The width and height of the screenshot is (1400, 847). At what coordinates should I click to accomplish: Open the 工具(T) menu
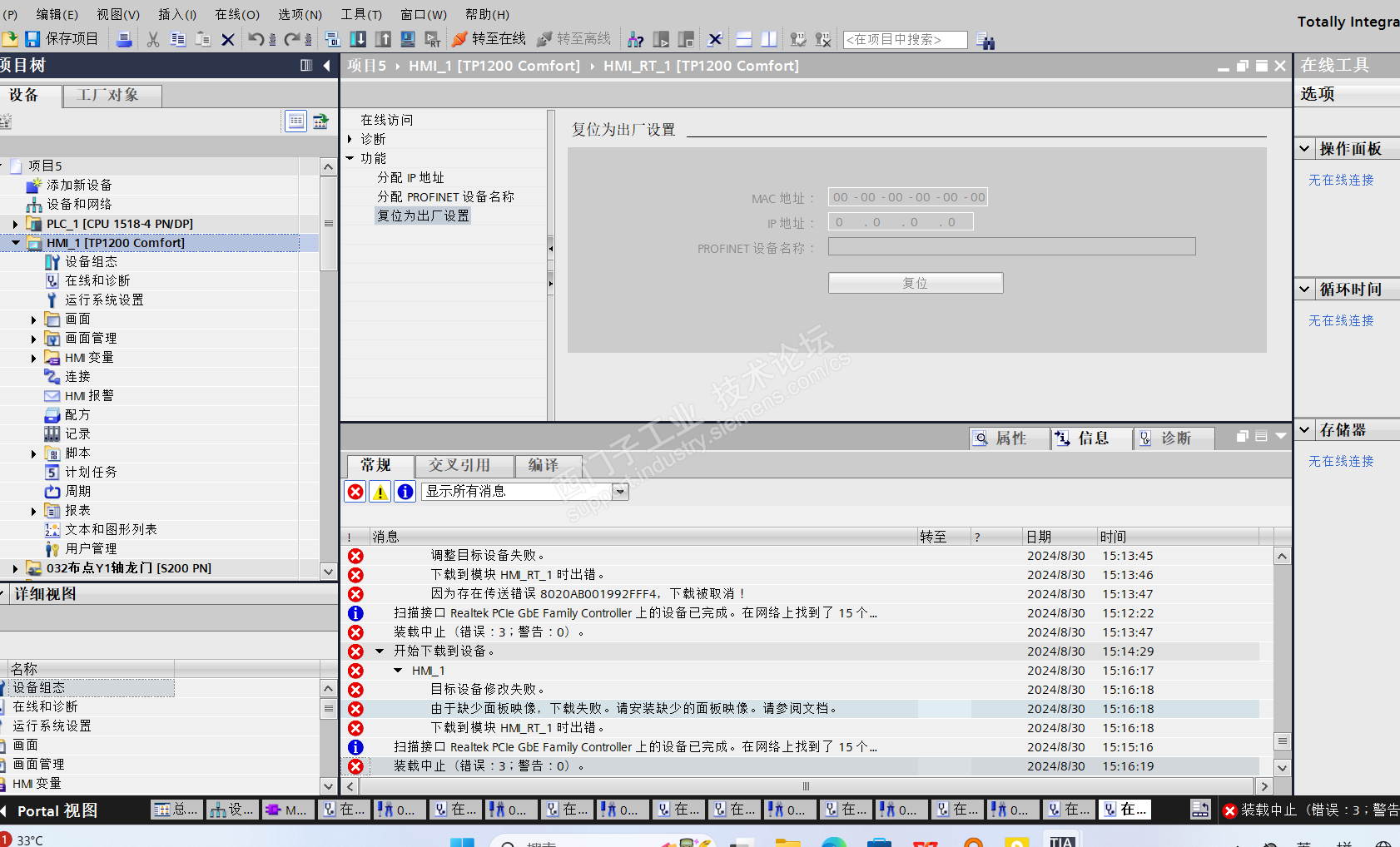(361, 14)
